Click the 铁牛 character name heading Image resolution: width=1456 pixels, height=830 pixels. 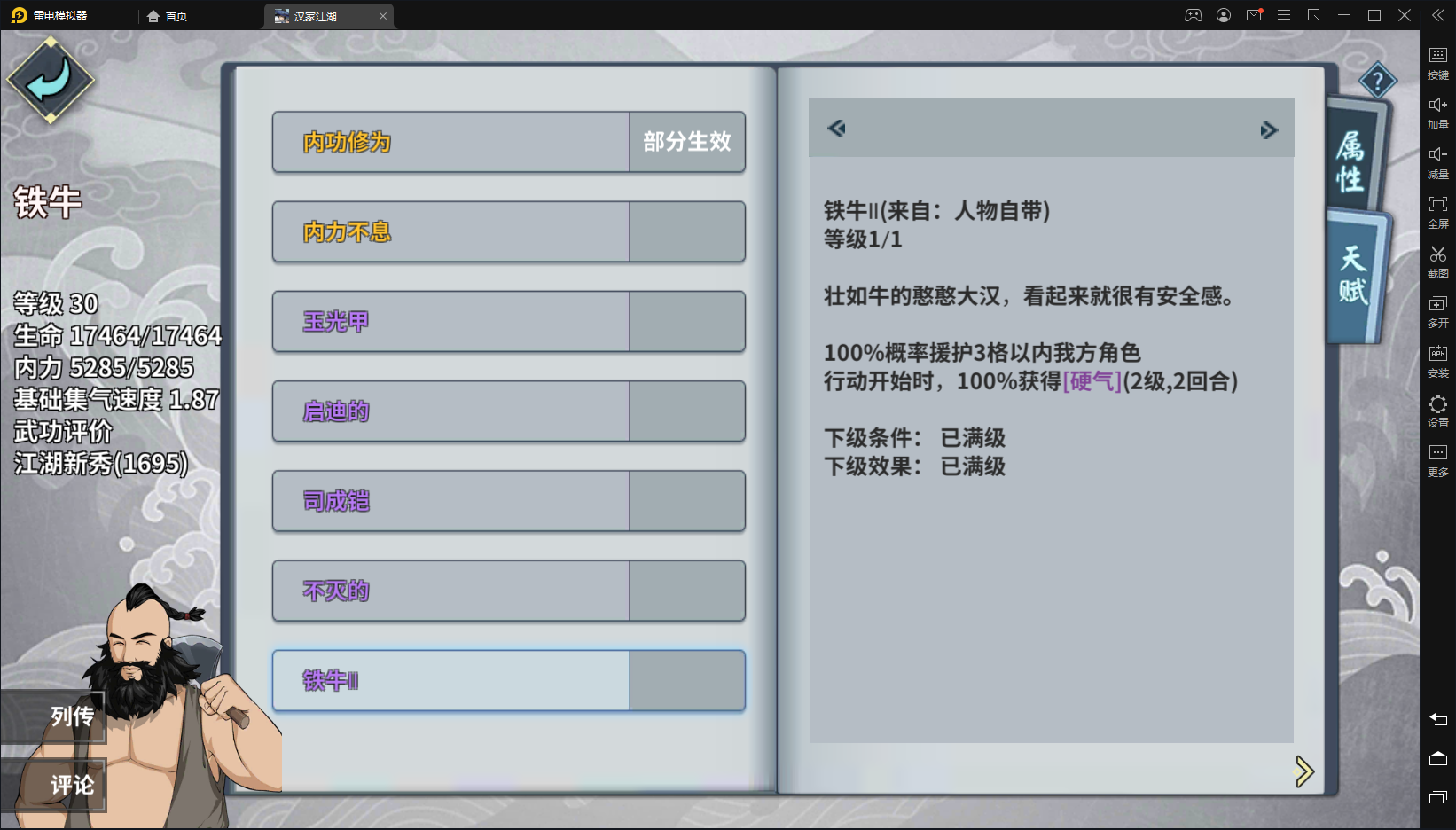(x=48, y=202)
